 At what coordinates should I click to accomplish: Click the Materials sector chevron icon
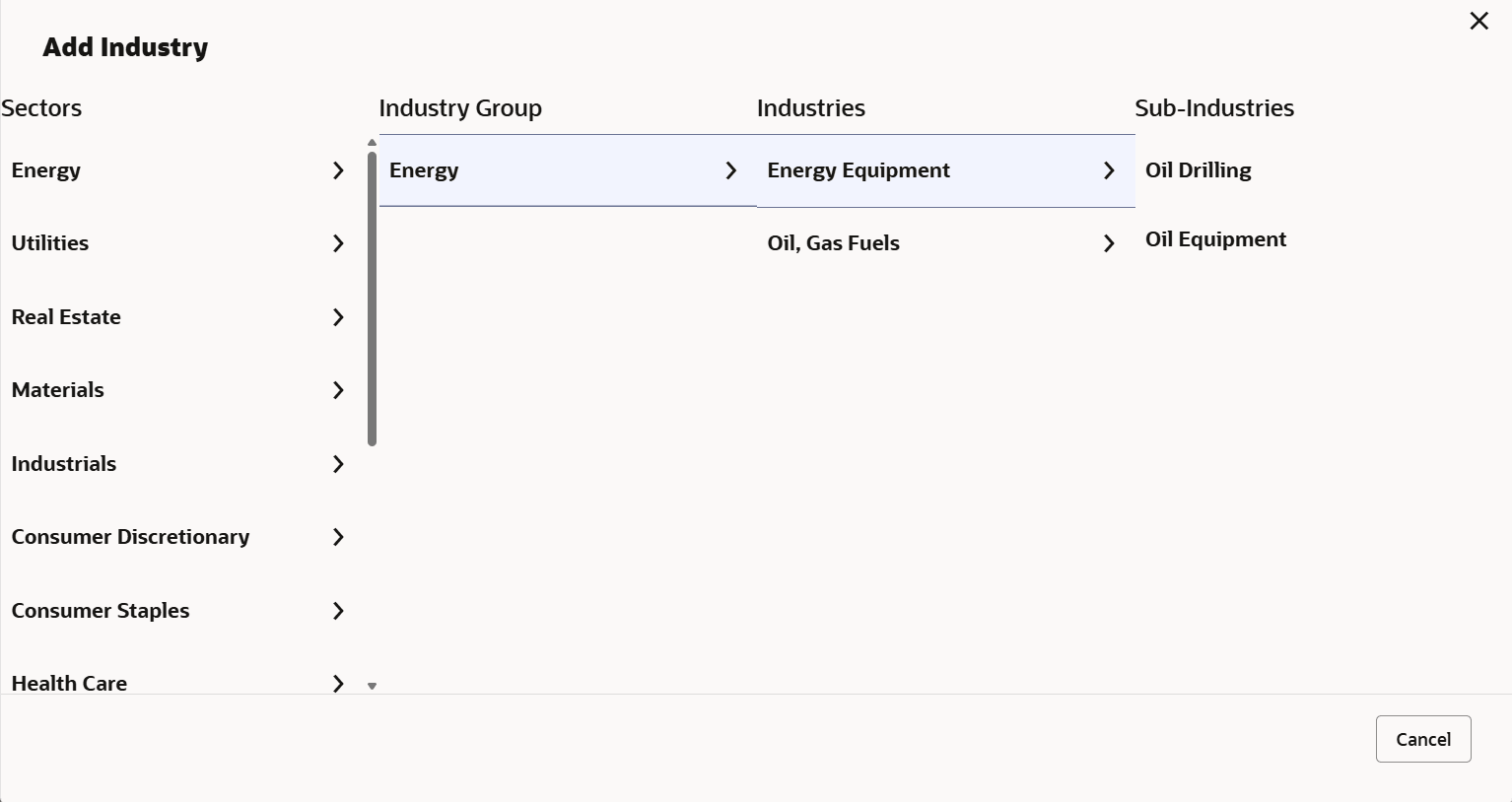pos(338,390)
